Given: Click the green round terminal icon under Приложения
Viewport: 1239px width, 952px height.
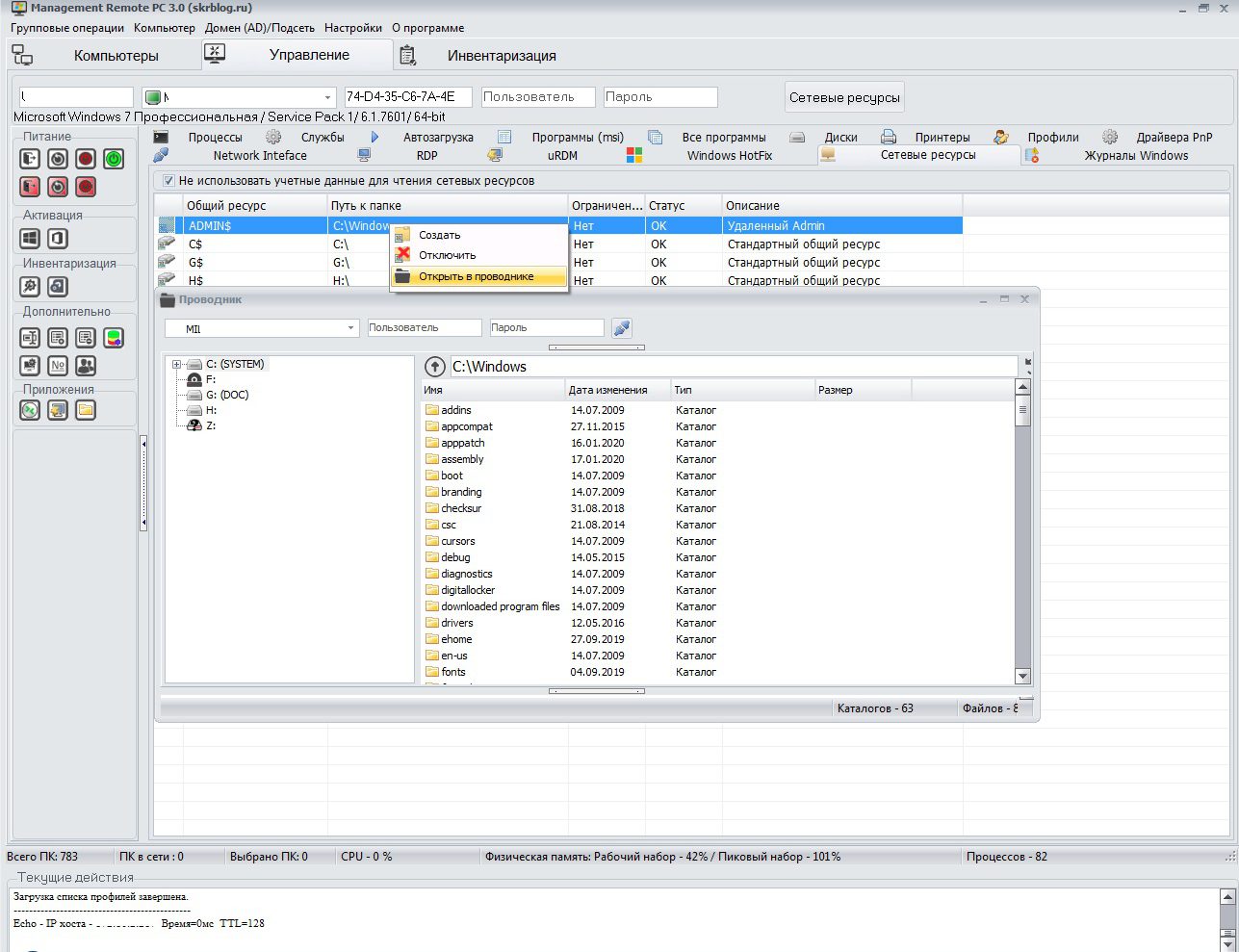Looking at the screenshot, I should pyautogui.click(x=30, y=410).
